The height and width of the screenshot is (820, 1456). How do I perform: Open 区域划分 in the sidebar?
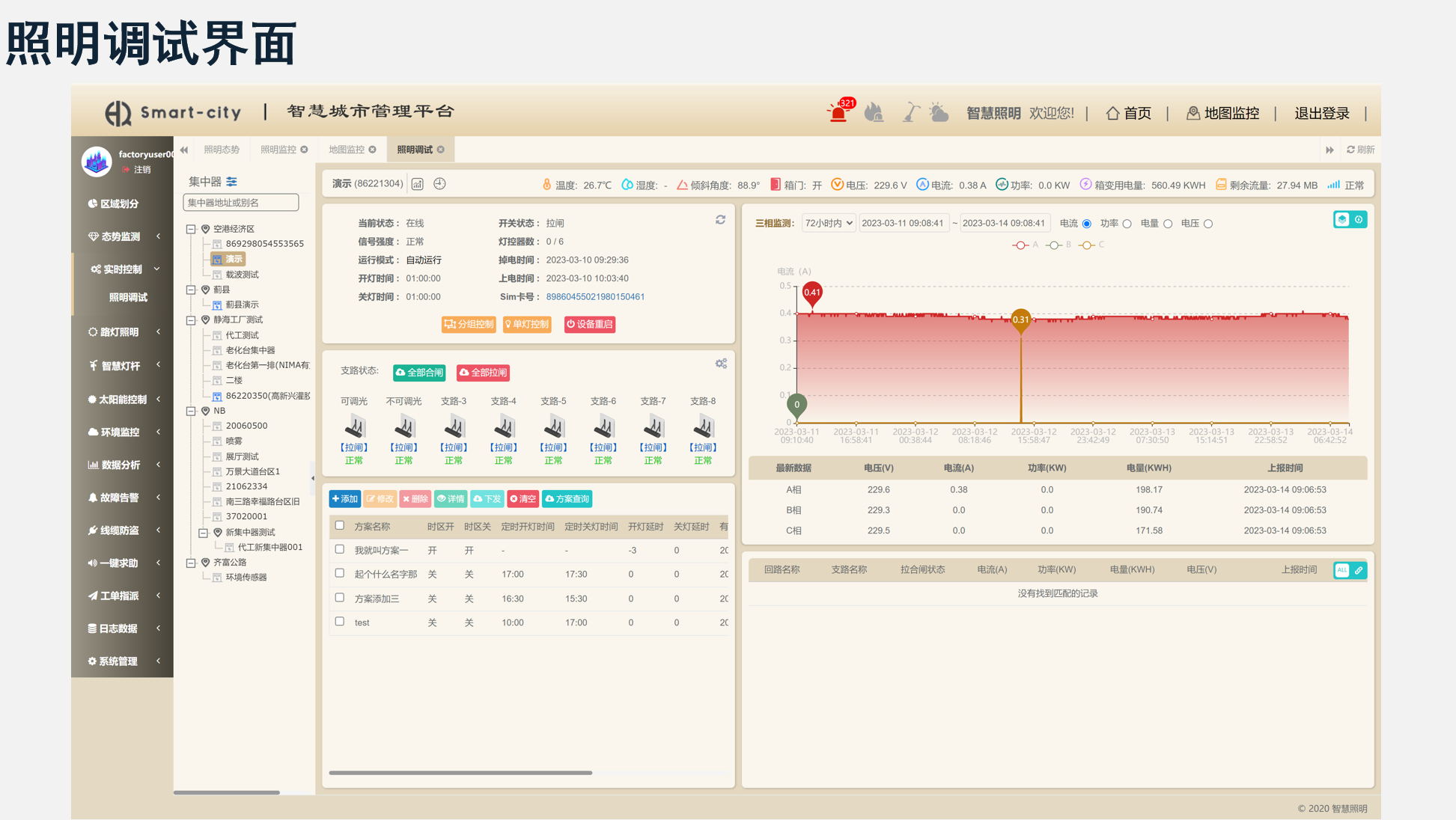pyautogui.click(x=123, y=204)
